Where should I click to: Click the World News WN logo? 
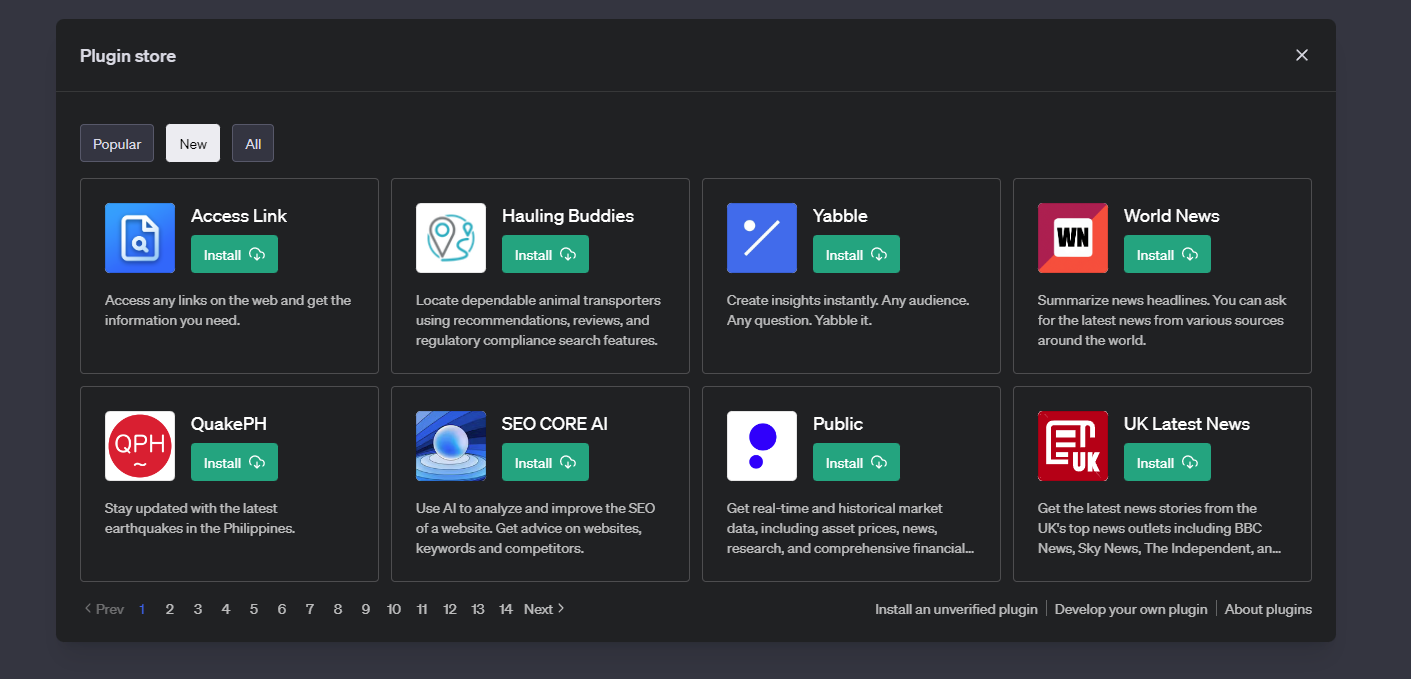(1073, 238)
